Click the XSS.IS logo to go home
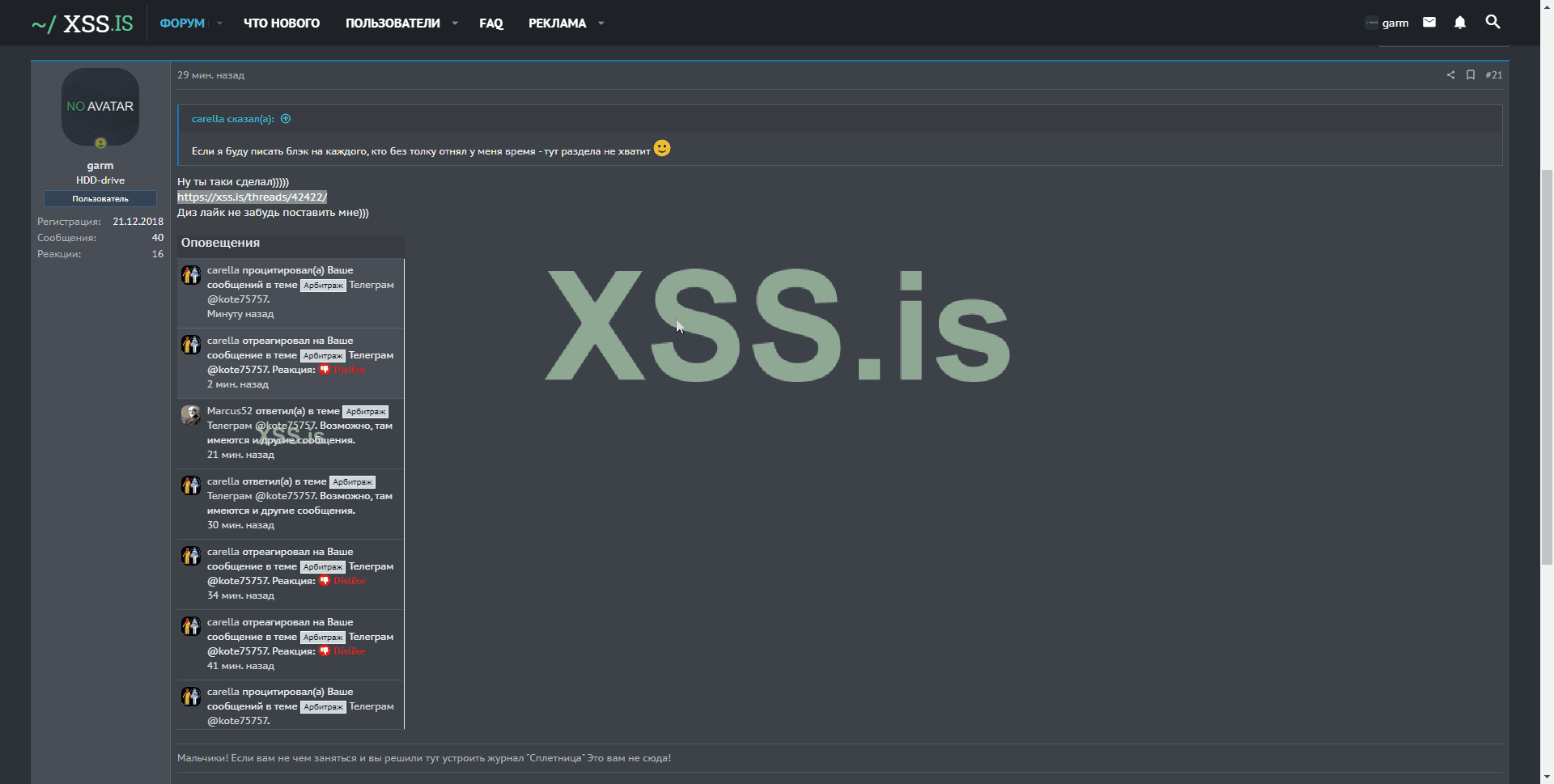This screenshot has width=1554, height=784. point(81,23)
